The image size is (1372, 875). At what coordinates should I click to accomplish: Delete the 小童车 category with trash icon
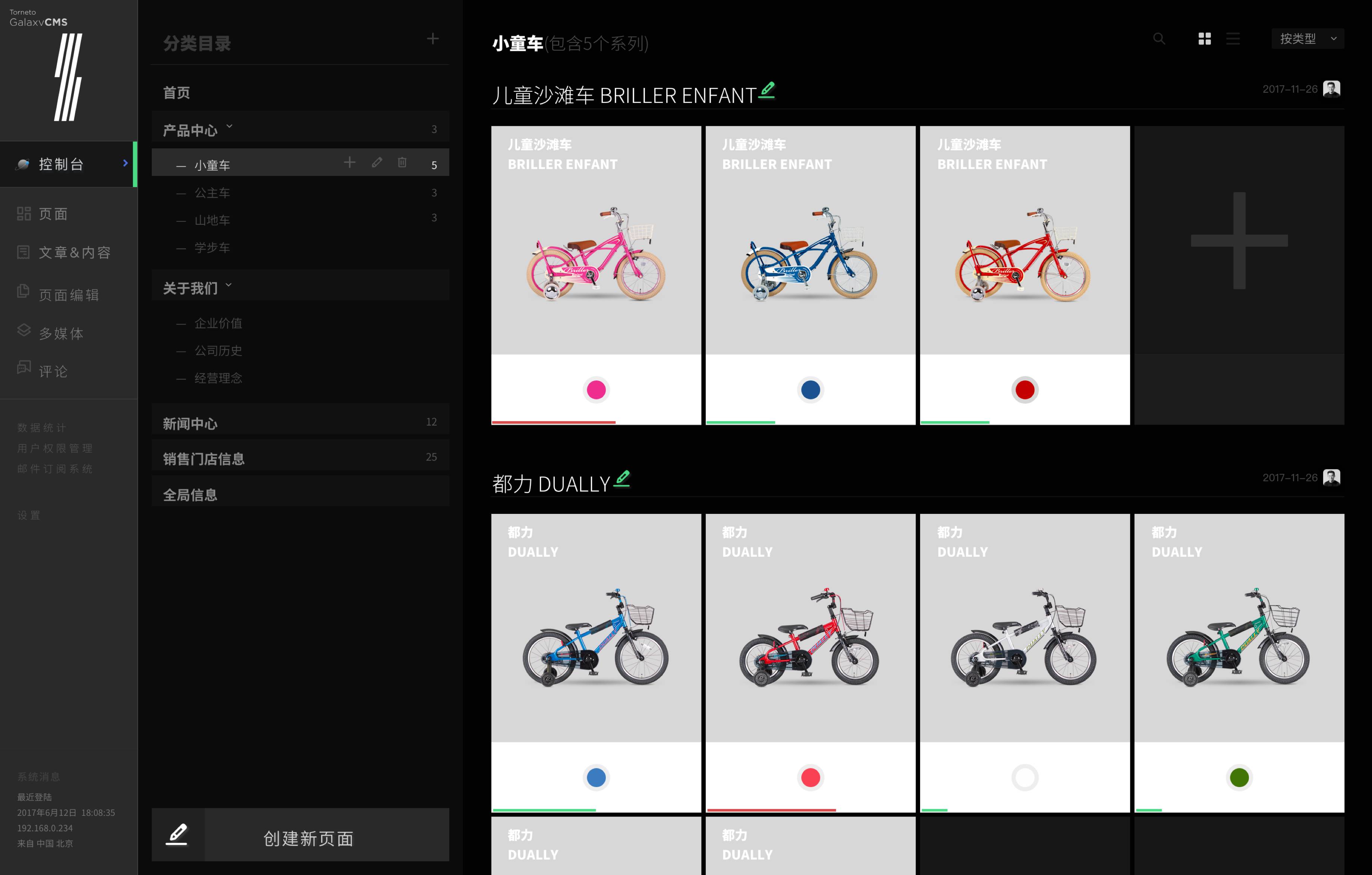tap(402, 163)
